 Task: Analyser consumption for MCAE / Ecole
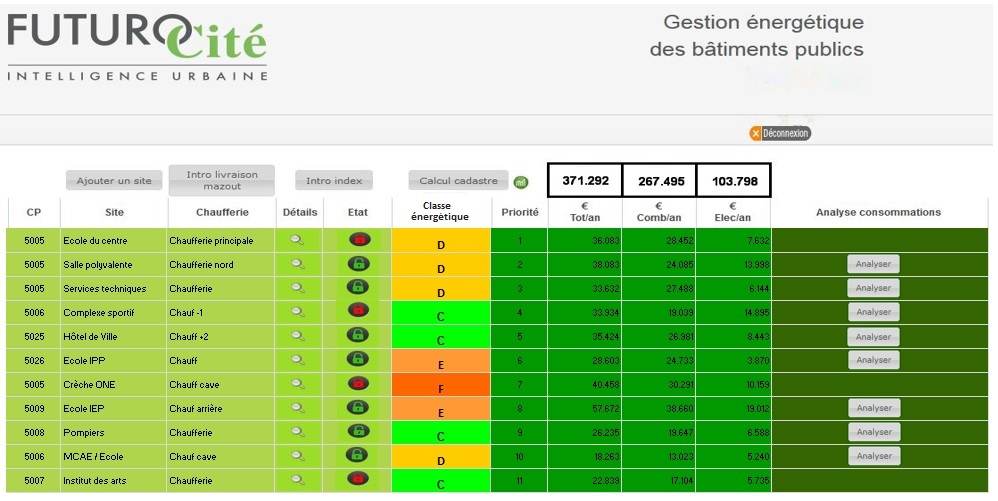click(873, 456)
